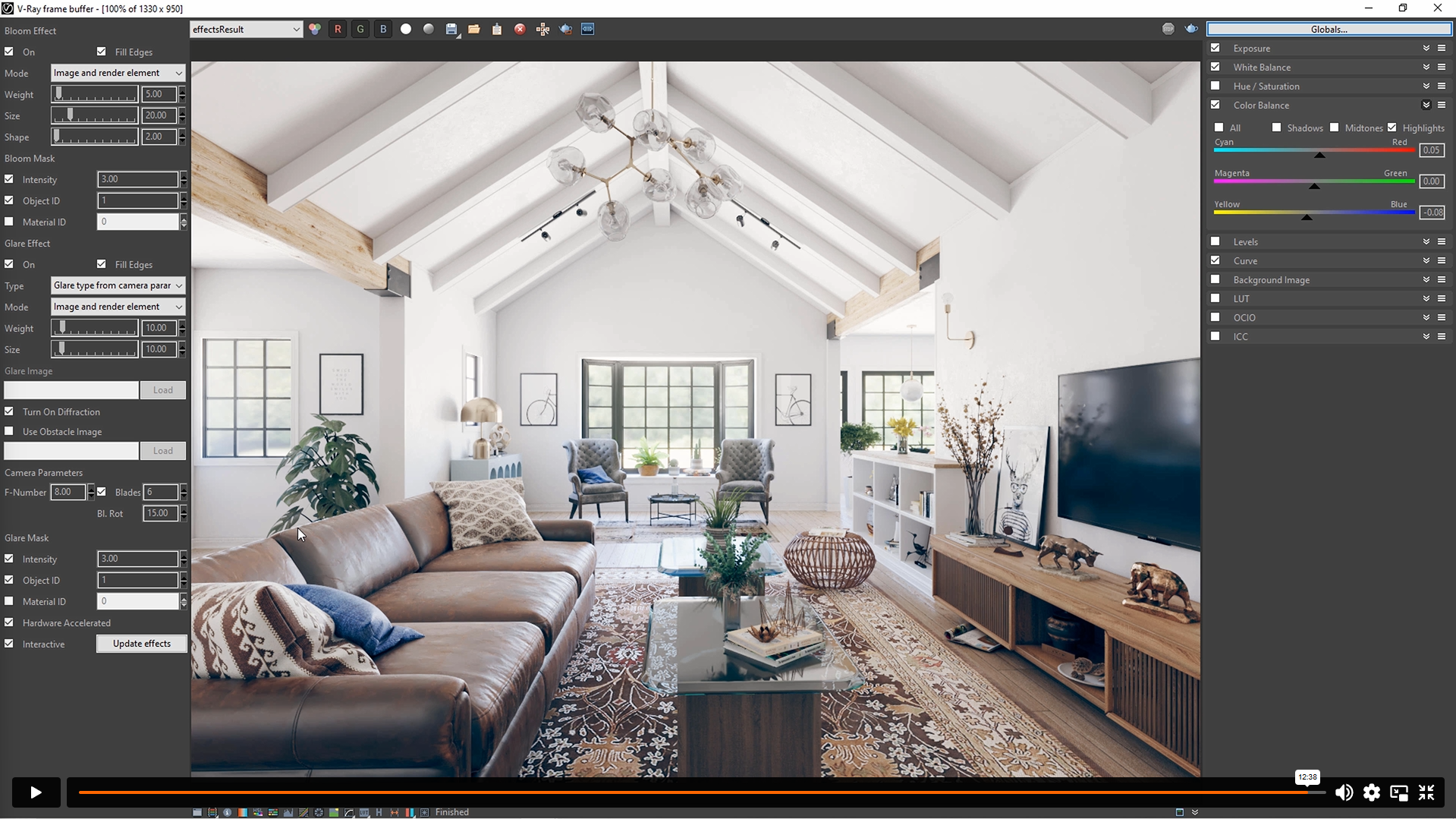The image size is (1456, 819).
Task: Switch to RGB color channels view
Action: pyautogui.click(x=315, y=29)
